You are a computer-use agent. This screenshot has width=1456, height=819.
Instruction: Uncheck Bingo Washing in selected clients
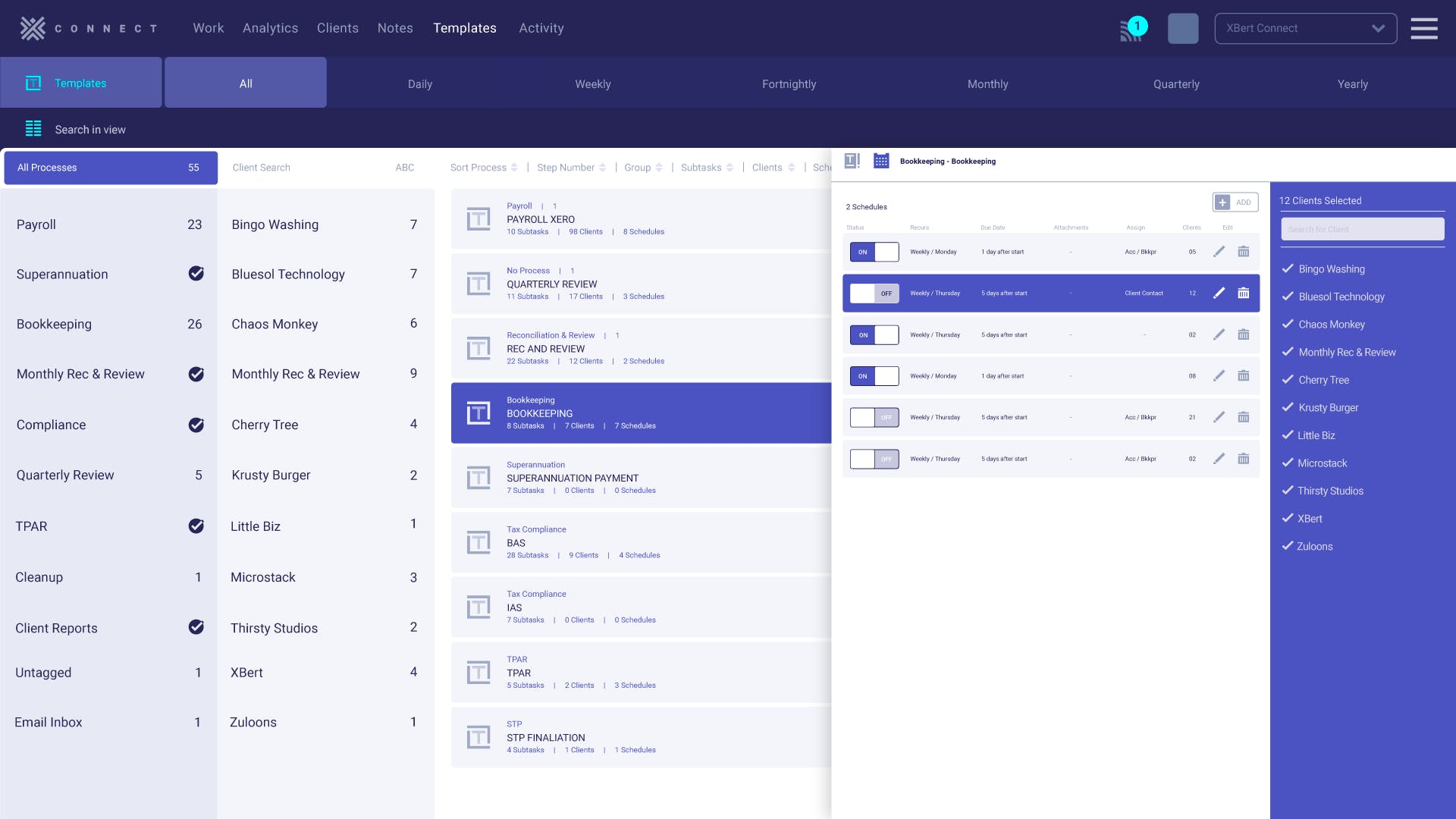(1288, 268)
